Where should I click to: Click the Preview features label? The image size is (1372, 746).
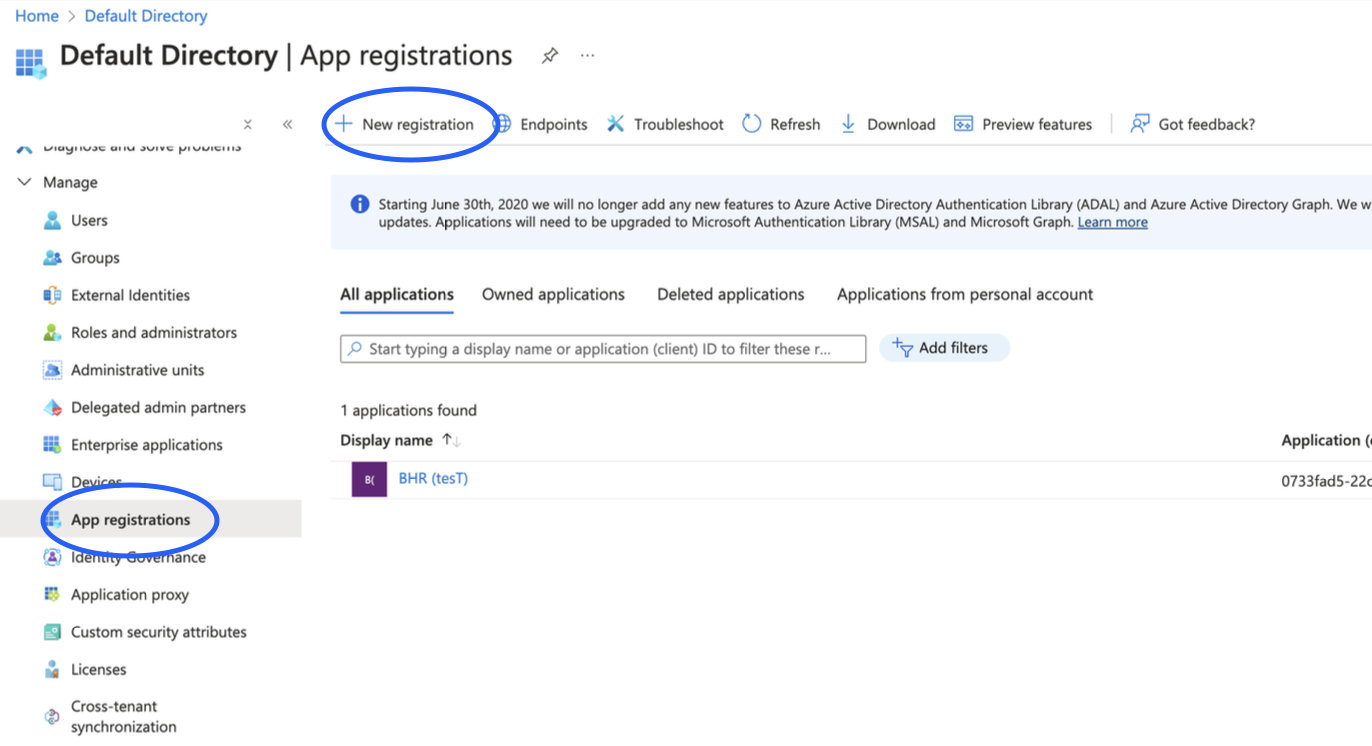tap(1037, 124)
